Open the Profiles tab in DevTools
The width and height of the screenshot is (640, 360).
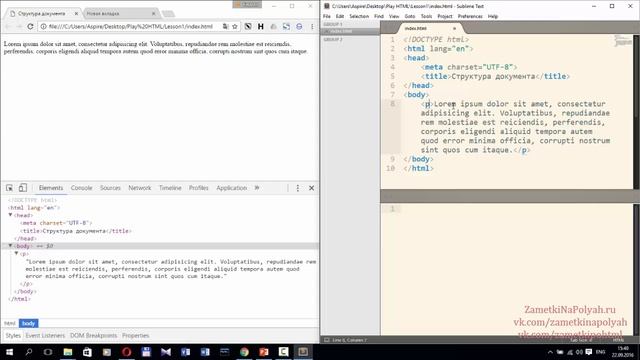point(198,188)
